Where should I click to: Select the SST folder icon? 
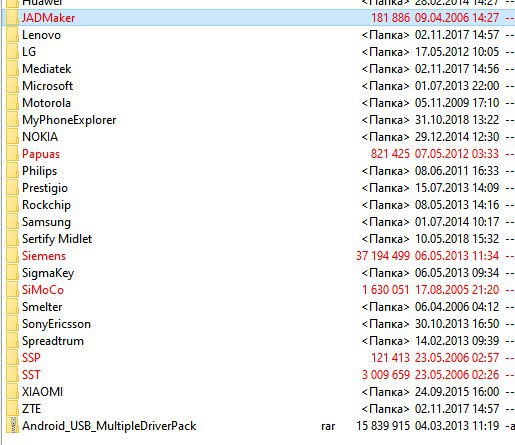click(x=12, y=375)
